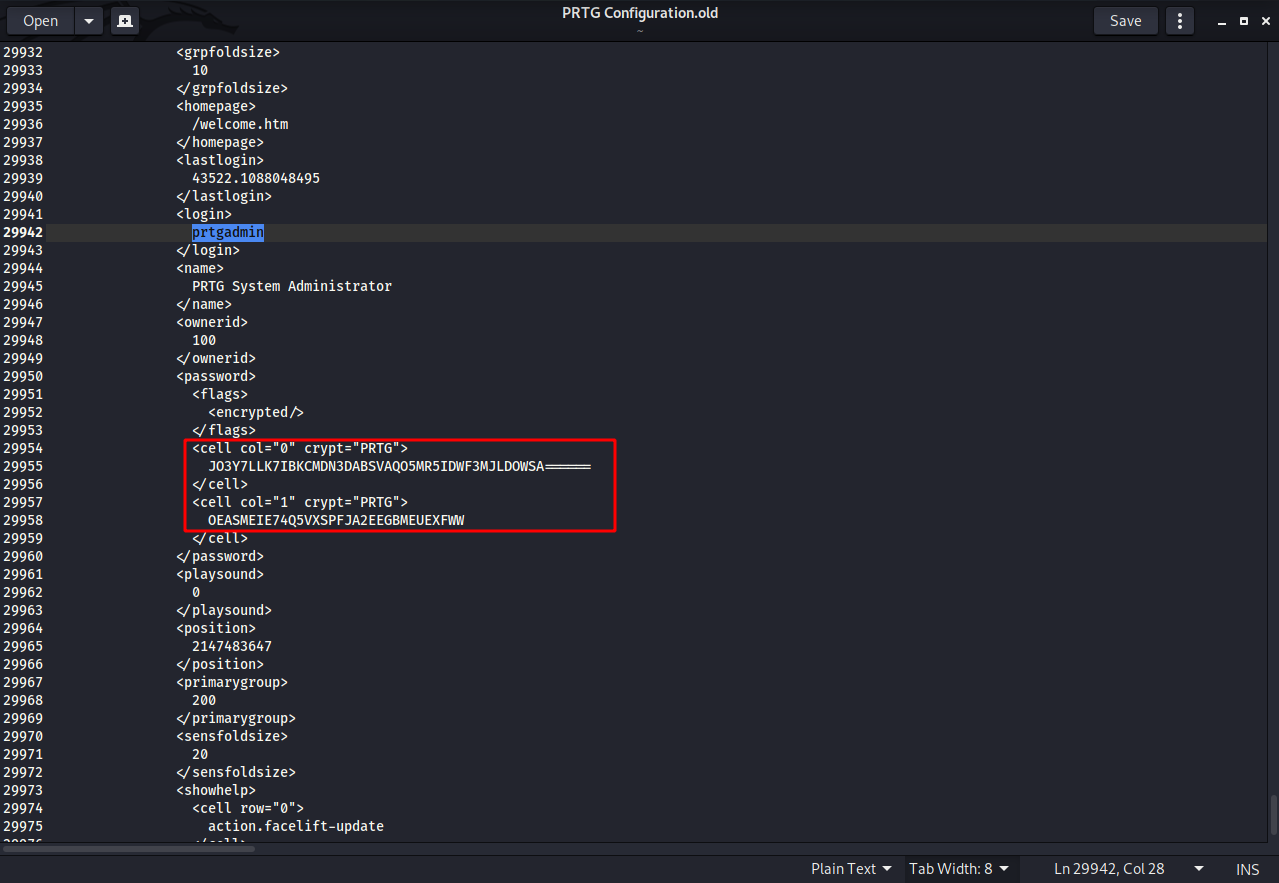Screen dimensions: 1279x883
Task: Click the JO3Y7LLK7IBKCMDN3DABSVAQO5MR5IDWF3MJLDOWSA string
Action: click(376, 466)
